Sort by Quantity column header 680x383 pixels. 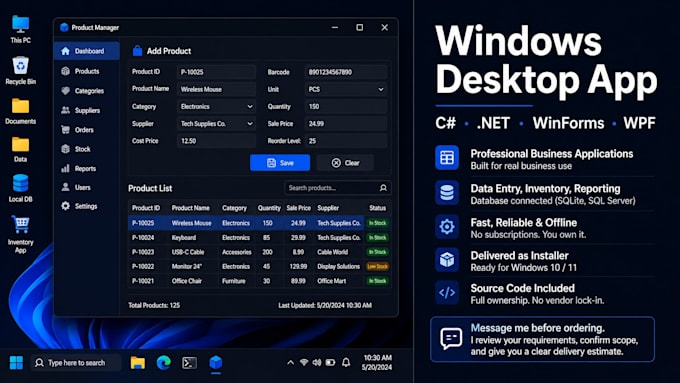click(x=269, y=208)
